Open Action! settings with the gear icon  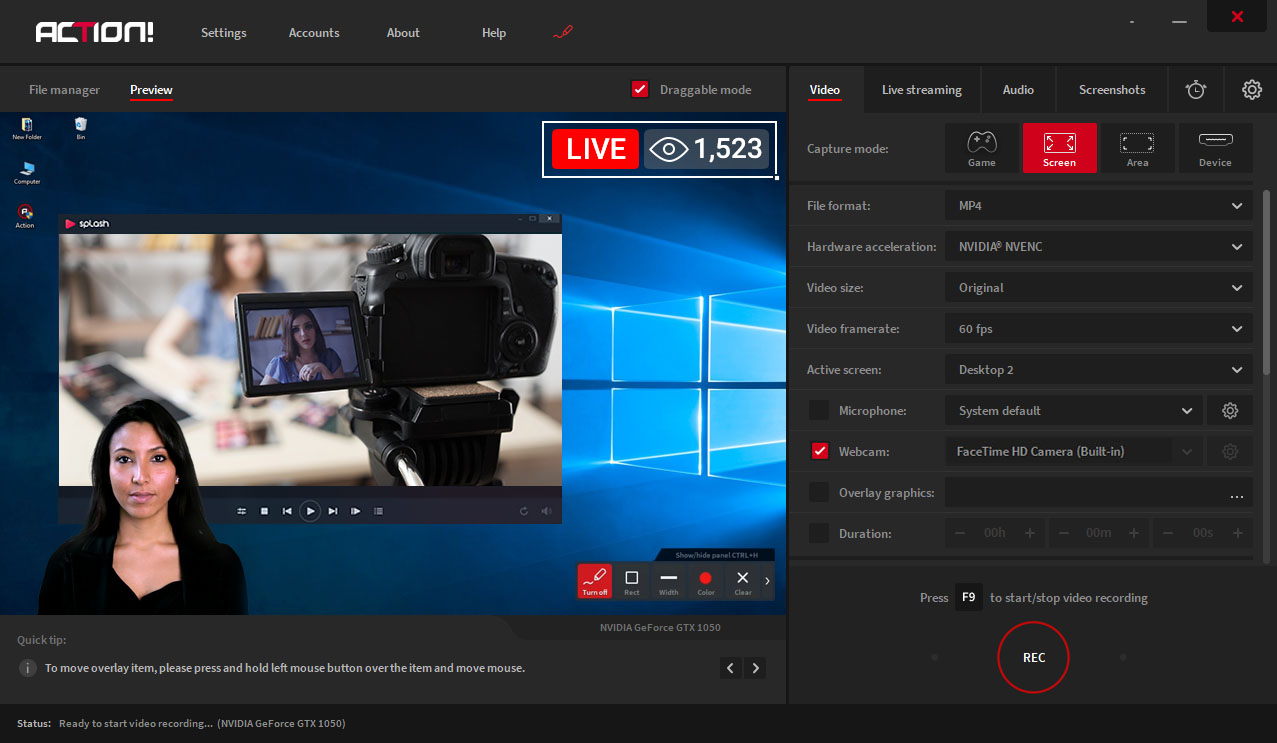(x=1251, y=89)
